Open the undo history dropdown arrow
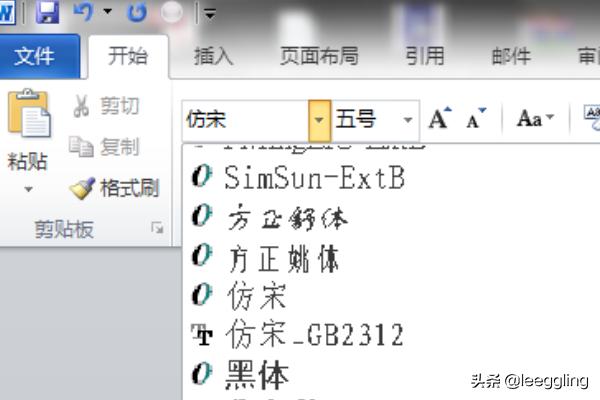Viewport: 600px width, 400px height. tap(108, 11)
